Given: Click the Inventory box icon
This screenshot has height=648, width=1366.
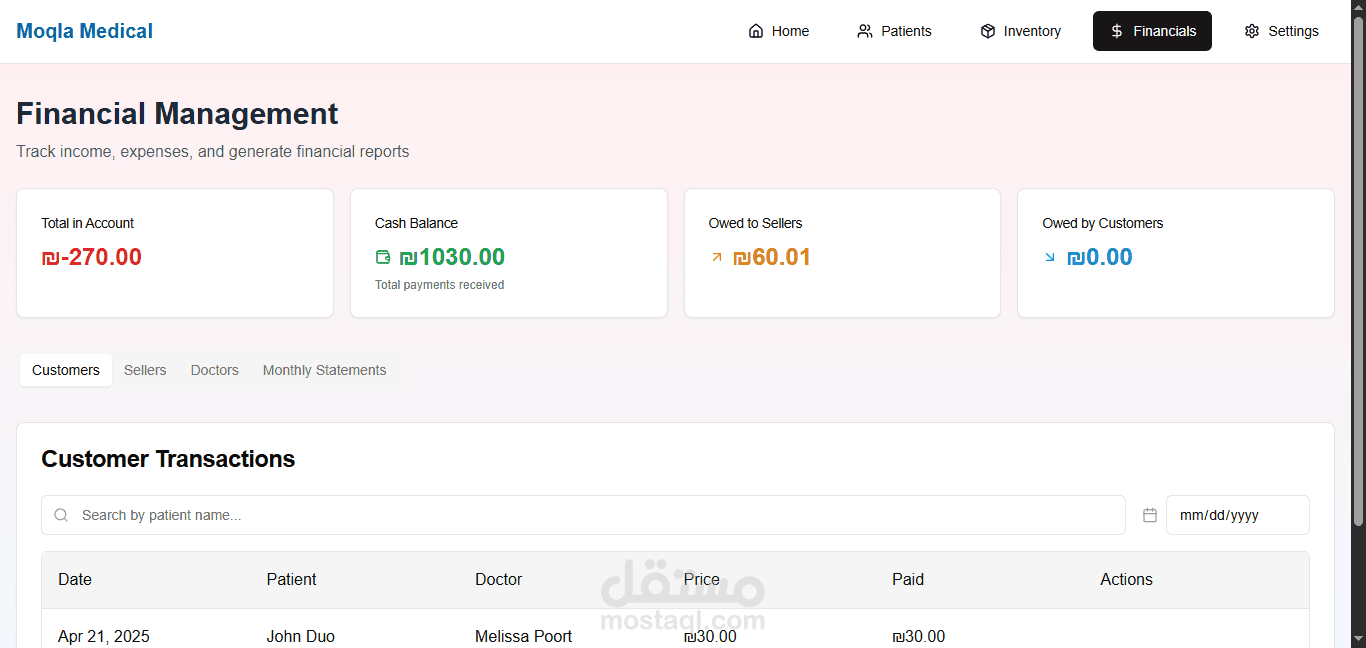Looking at the screenshot, I should (x=988, y=31).
